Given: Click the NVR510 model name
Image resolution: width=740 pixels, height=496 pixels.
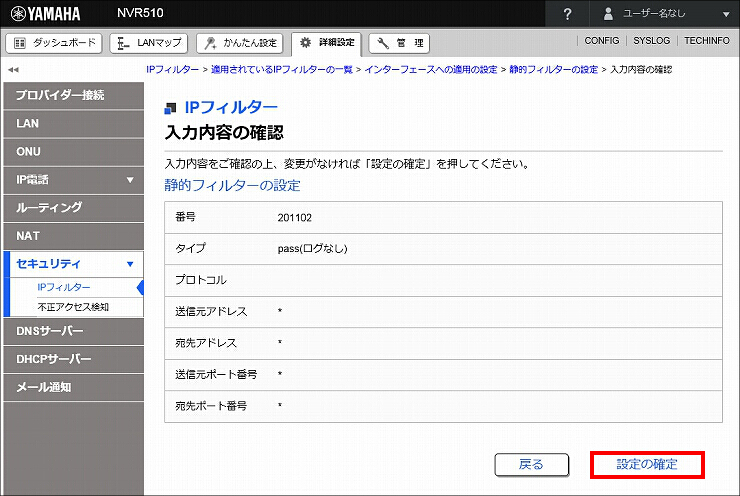Looking at the screenshot, I should (x=140, y=13).
